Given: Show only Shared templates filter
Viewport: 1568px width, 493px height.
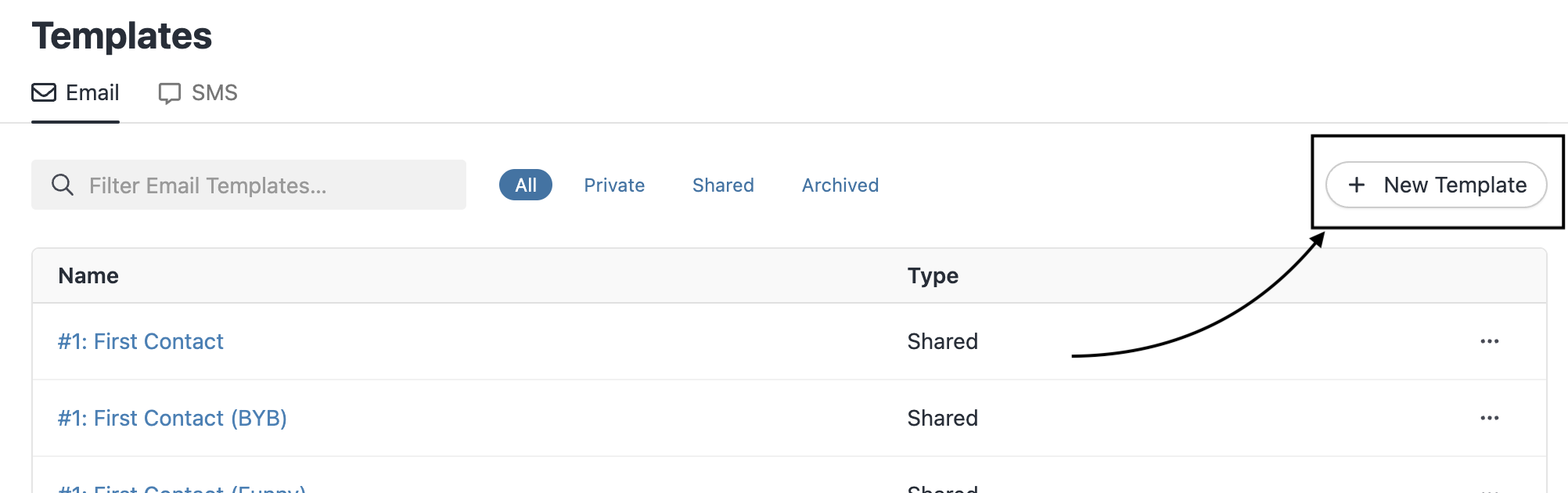Looking at the screenshot, I should point(723,185).
